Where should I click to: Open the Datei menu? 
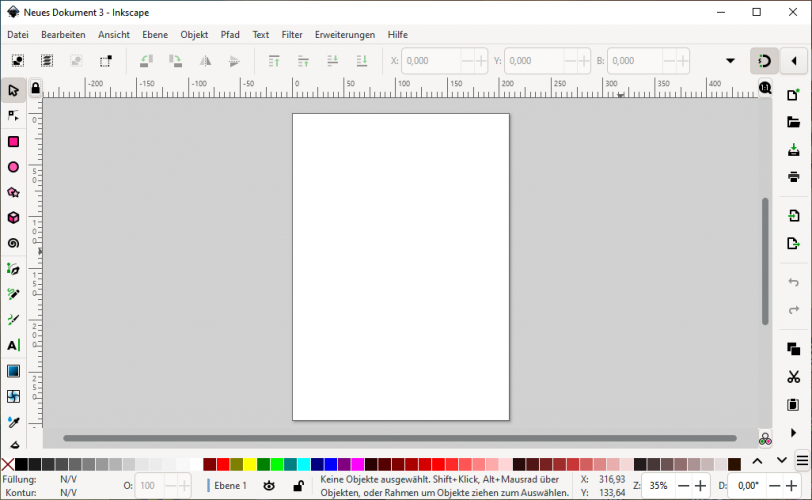point(18,35)
